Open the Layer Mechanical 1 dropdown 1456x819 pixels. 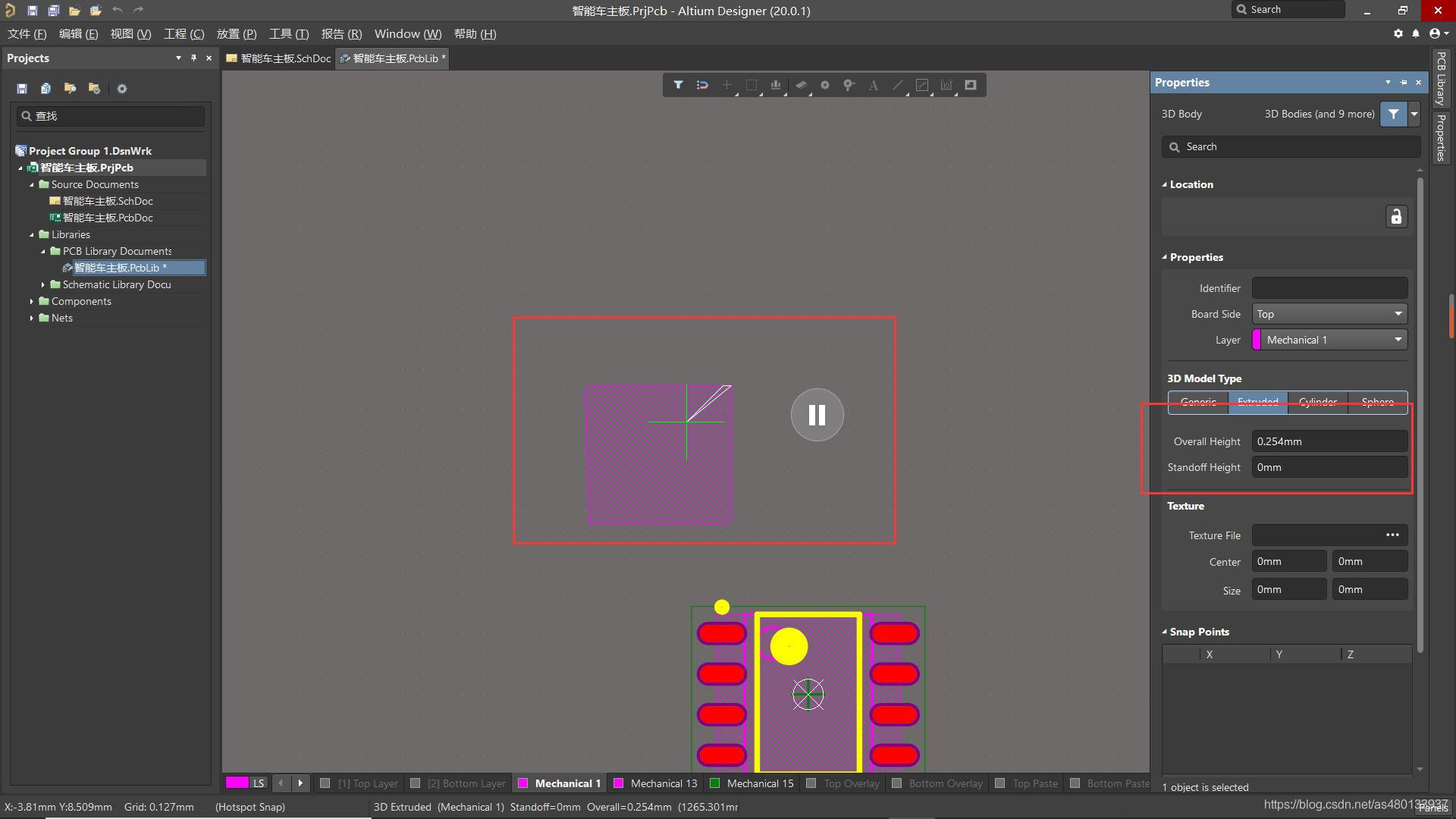[1329, 340]
